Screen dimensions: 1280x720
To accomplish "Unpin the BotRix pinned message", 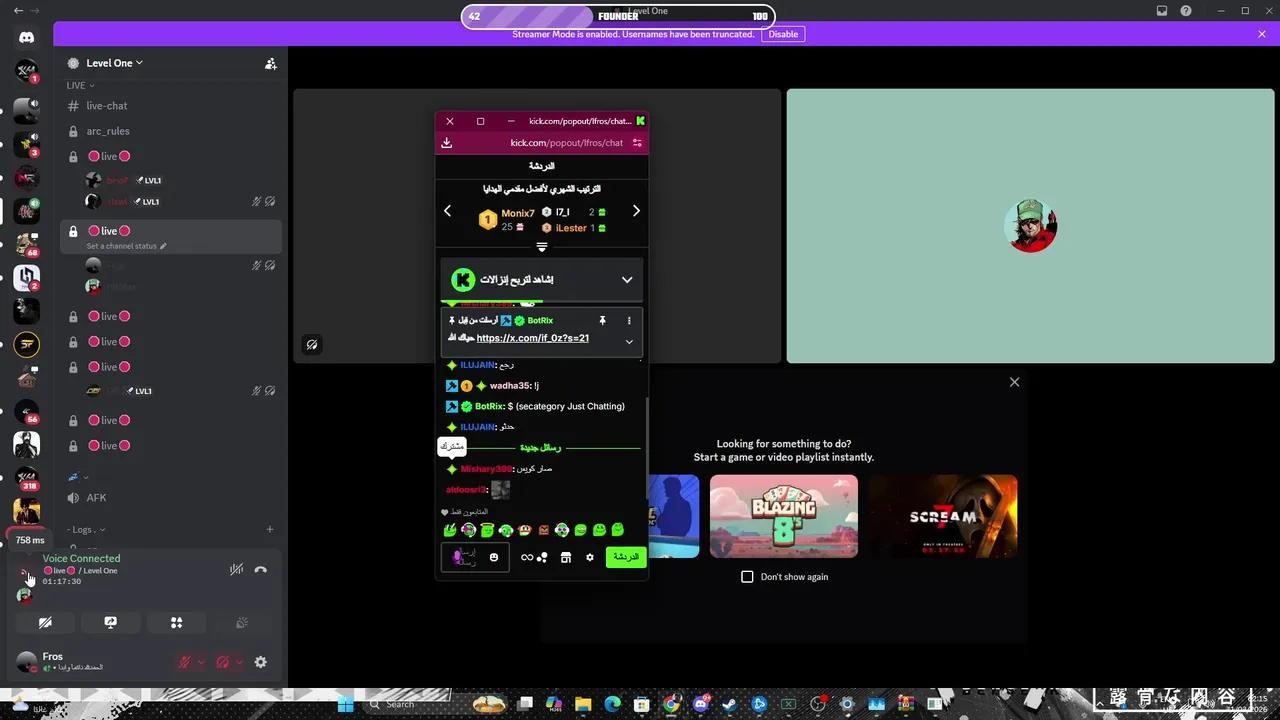I will click(602, 321).
